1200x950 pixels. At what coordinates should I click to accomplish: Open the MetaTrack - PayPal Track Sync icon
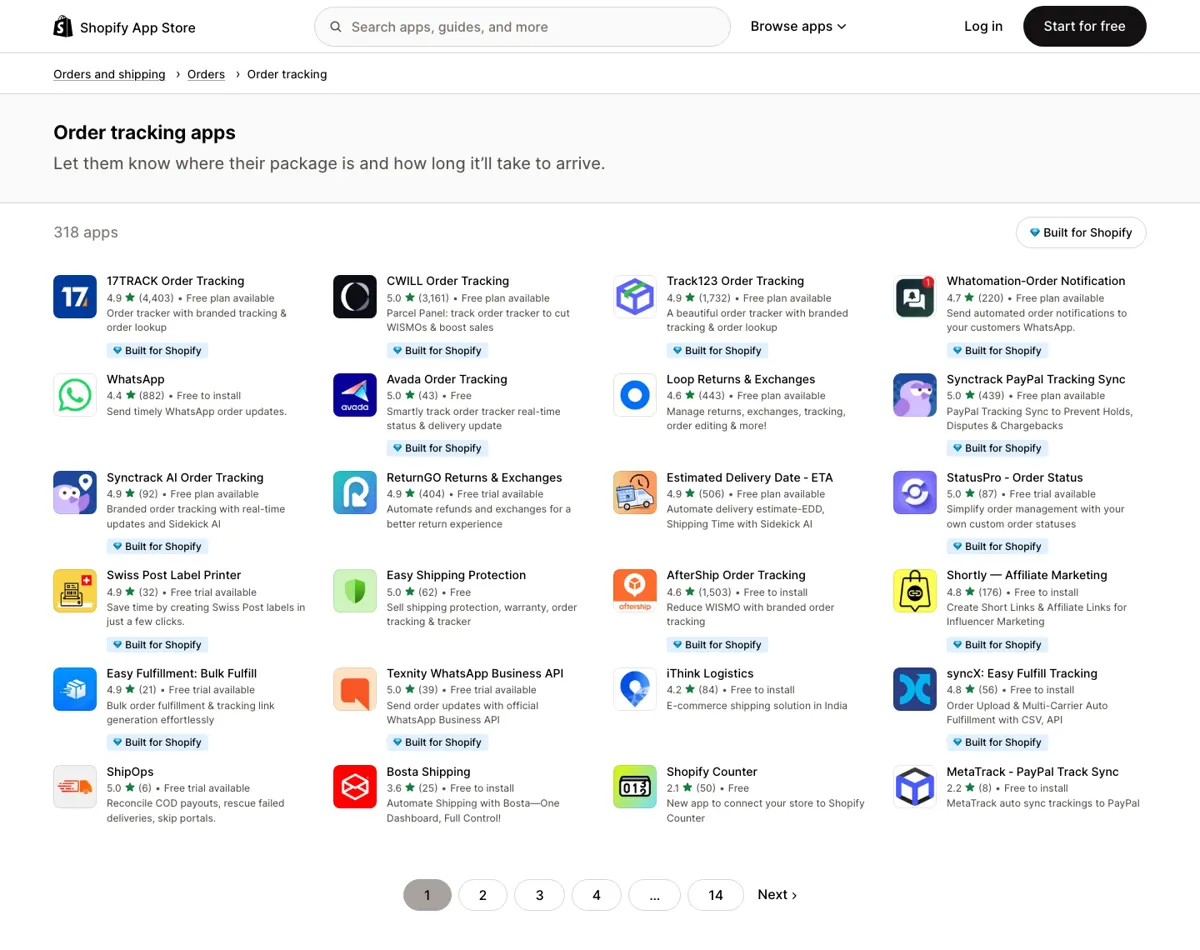coord(915,787)
